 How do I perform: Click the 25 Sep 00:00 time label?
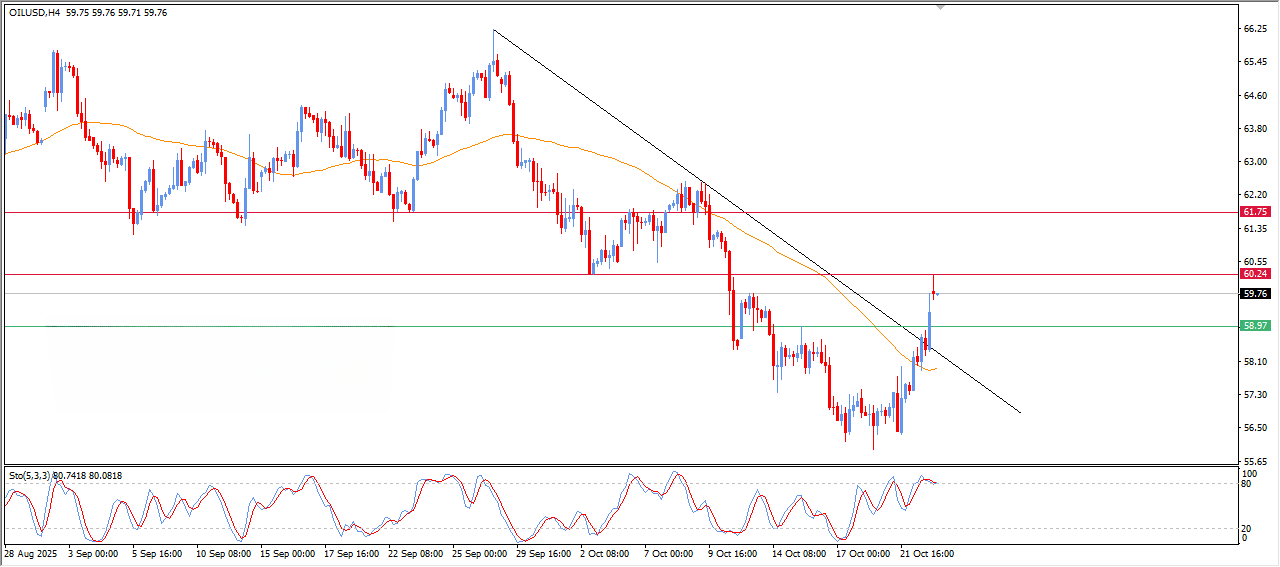[x=481, y=553]
